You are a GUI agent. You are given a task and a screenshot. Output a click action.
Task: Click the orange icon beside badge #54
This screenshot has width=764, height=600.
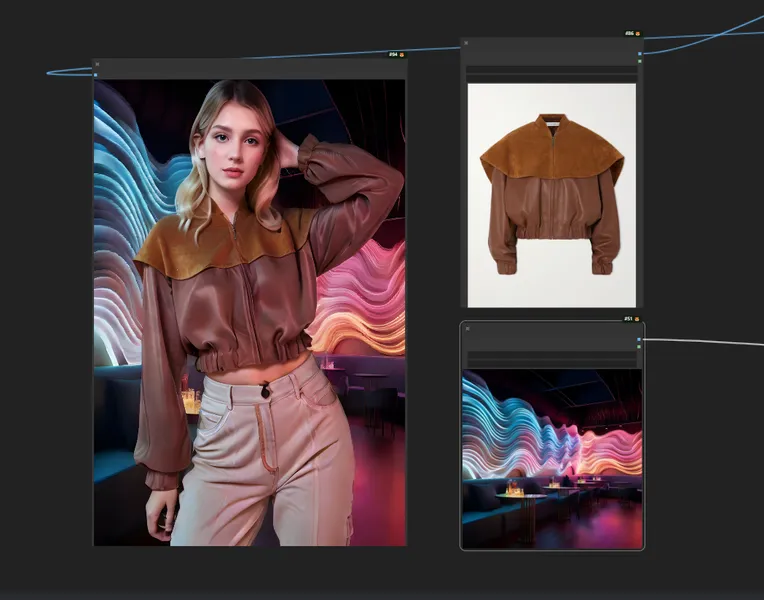click(402, 54)
